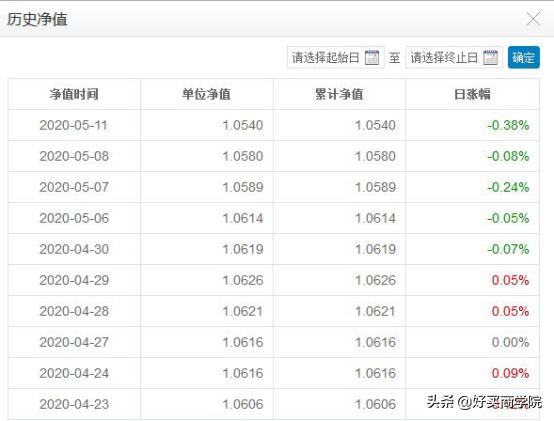Select the date cell 2020-05-07
This screenshot has height=421, width=554.
click(74, 187)
